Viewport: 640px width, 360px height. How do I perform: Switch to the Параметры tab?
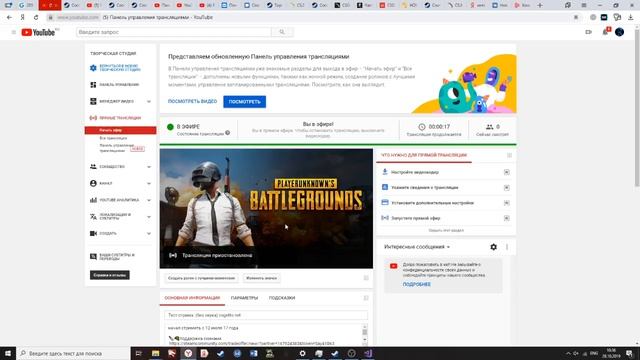[x=244, y=298]
